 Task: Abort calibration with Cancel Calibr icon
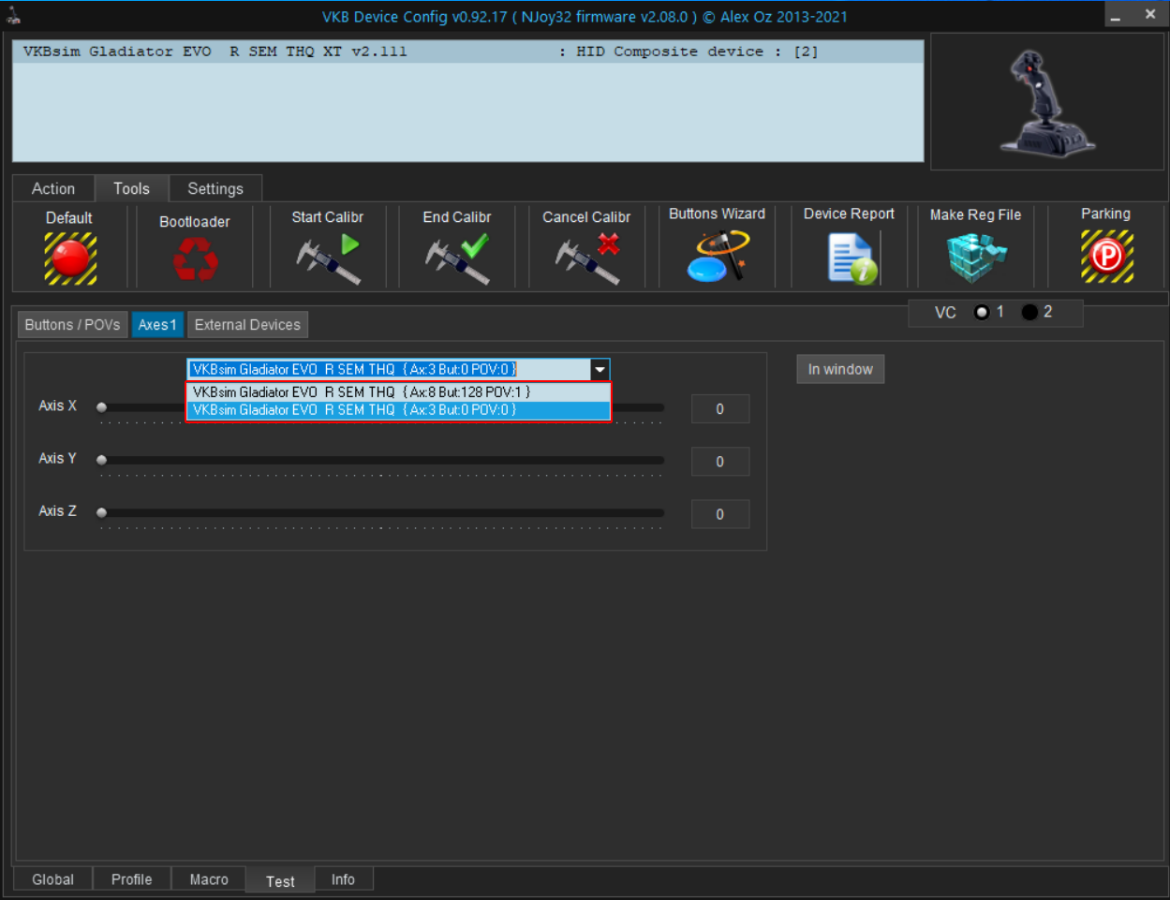[587, 258]
